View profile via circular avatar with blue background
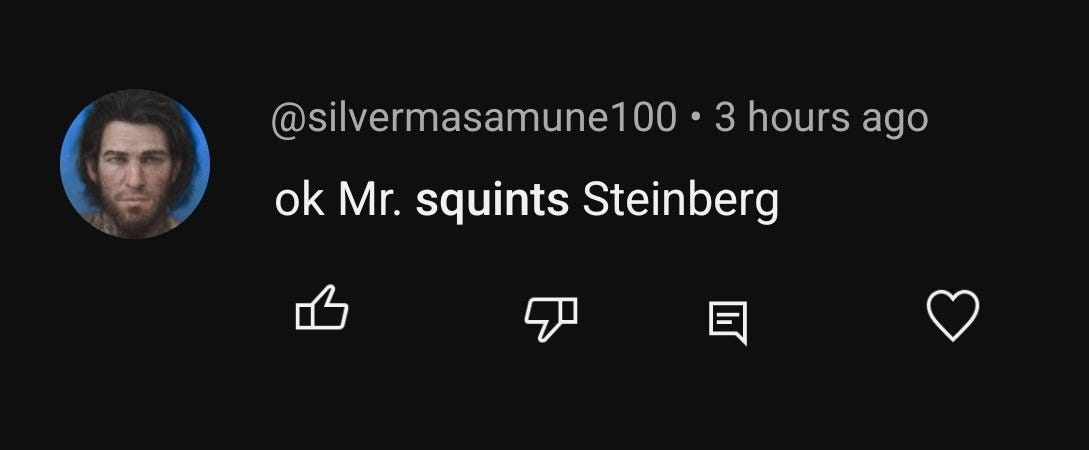Image resolution: width=1089 pixels, height=450 pixels. [x=135, y=164]
